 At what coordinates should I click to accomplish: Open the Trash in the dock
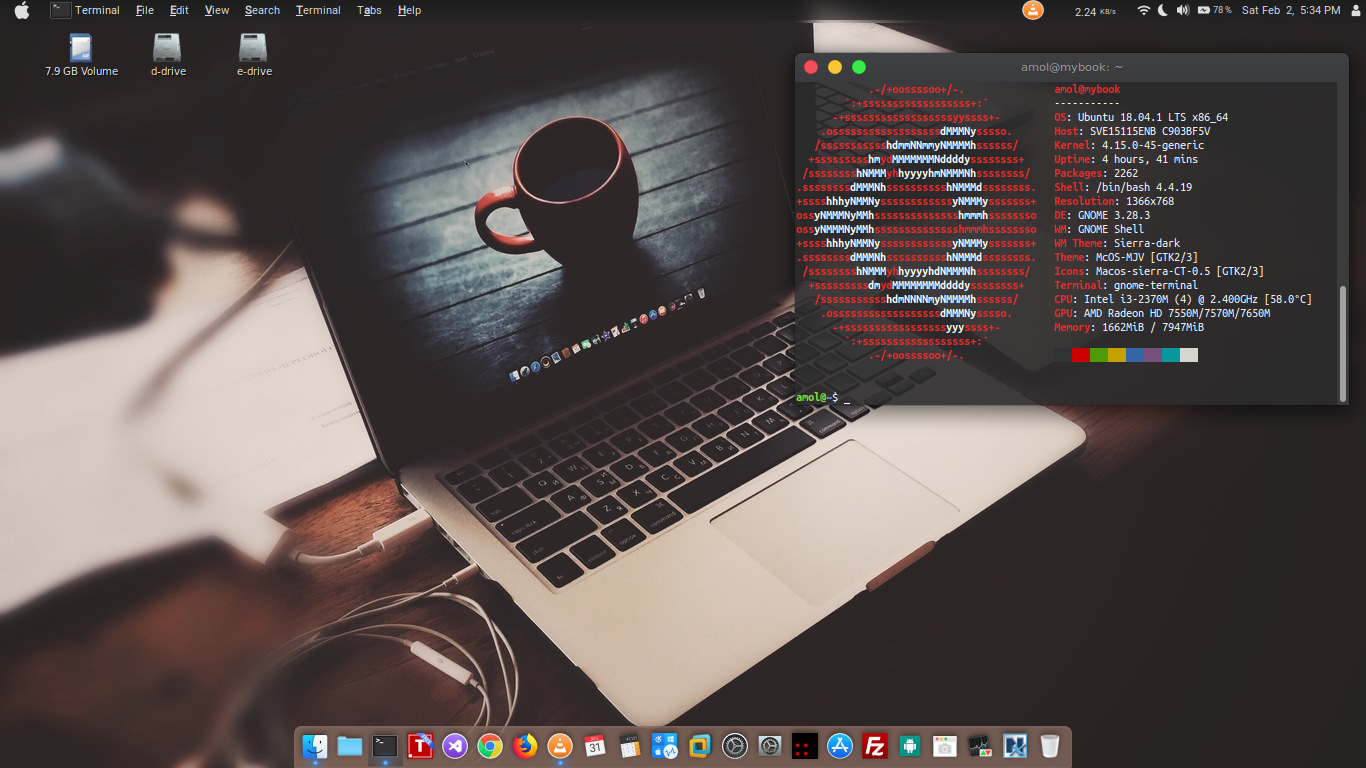[x=1049, y=746]
